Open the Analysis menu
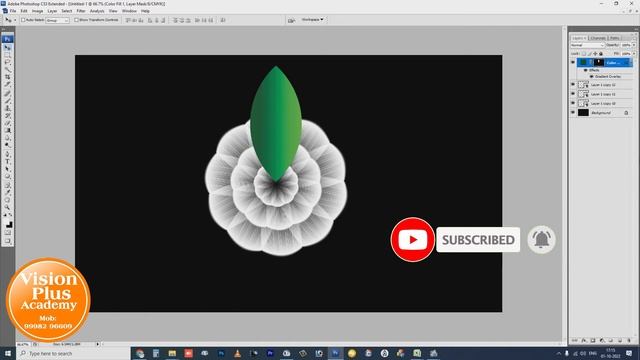This screenshot has width=640, height=360. click(97, 11)
